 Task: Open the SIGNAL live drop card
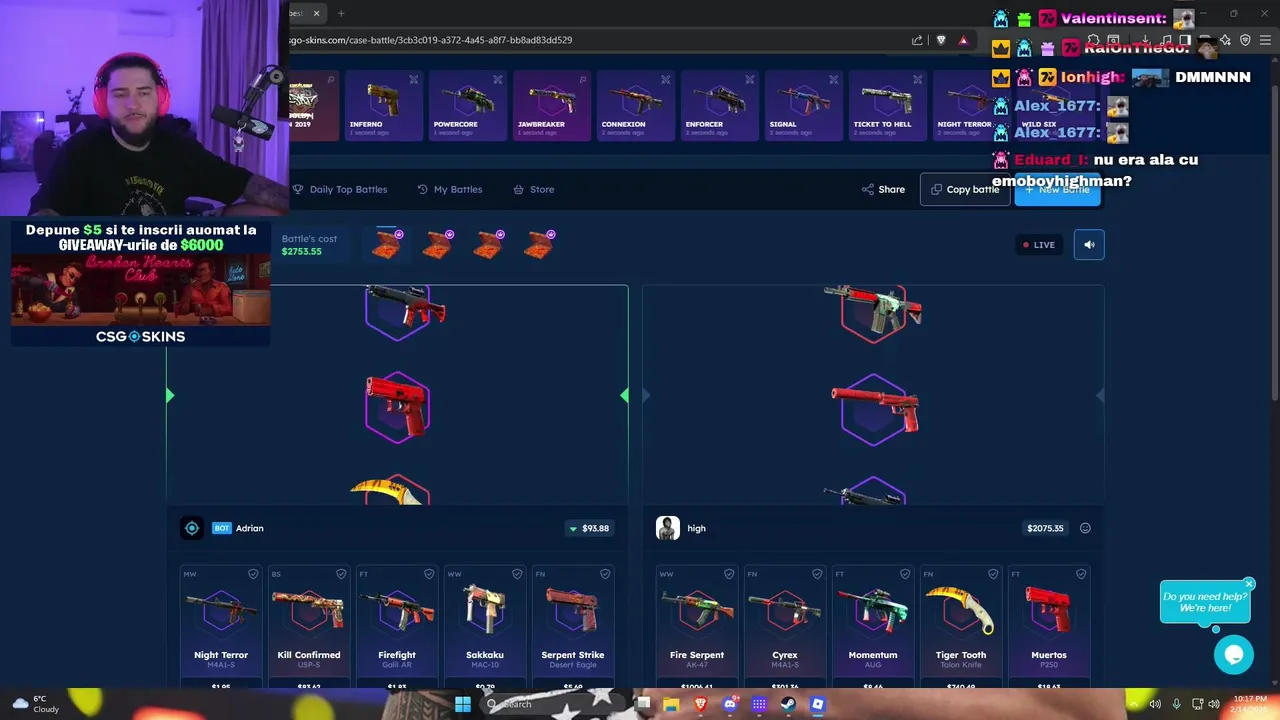tap(803, 106)
